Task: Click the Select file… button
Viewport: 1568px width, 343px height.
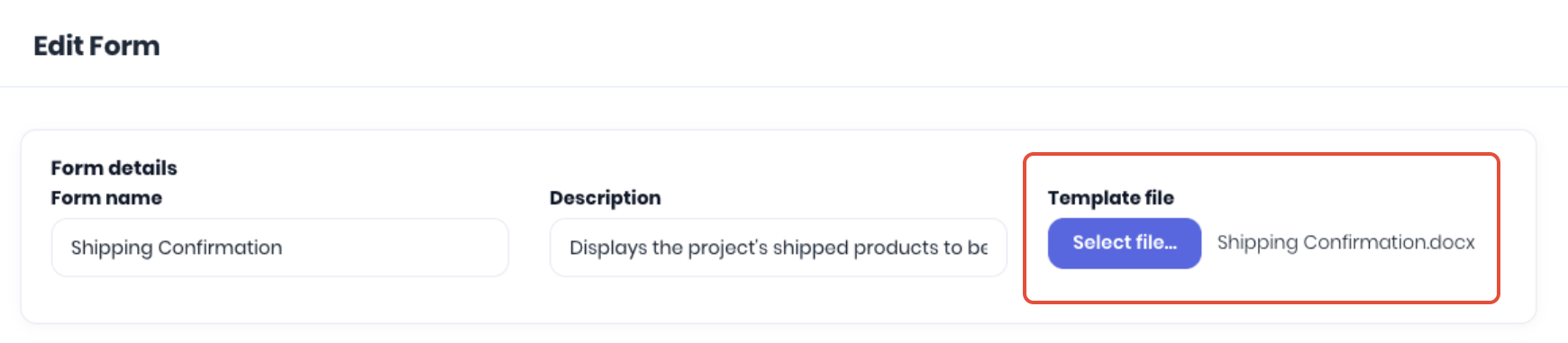Action: click(1124, 243)
